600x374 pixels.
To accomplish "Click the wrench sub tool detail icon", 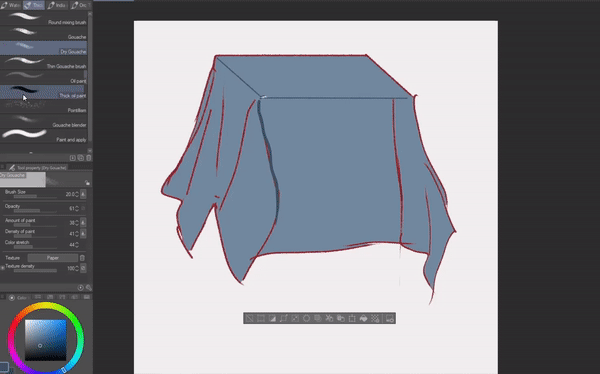I will coord(89,287).
